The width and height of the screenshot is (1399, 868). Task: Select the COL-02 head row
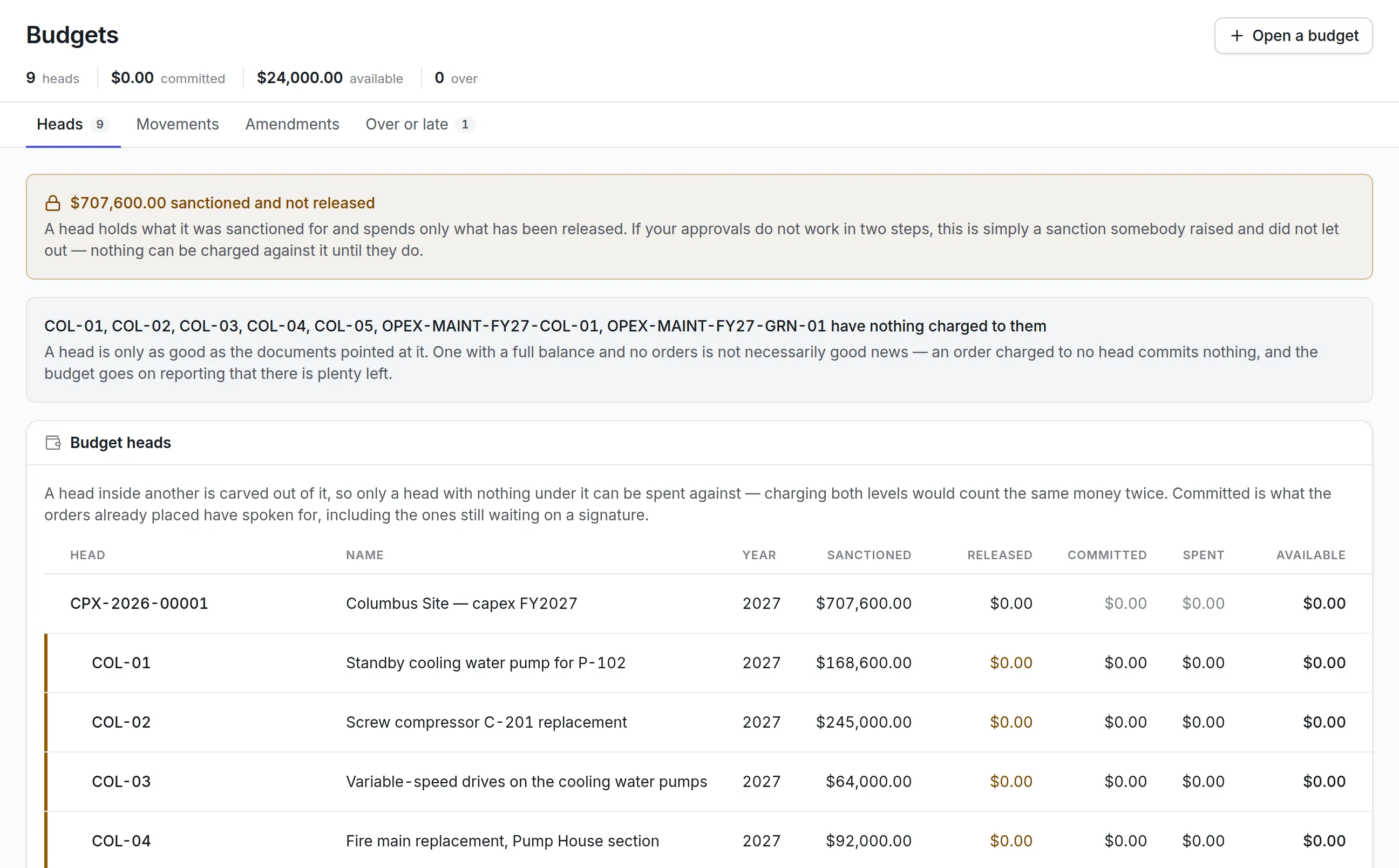[x=708, y=722]
